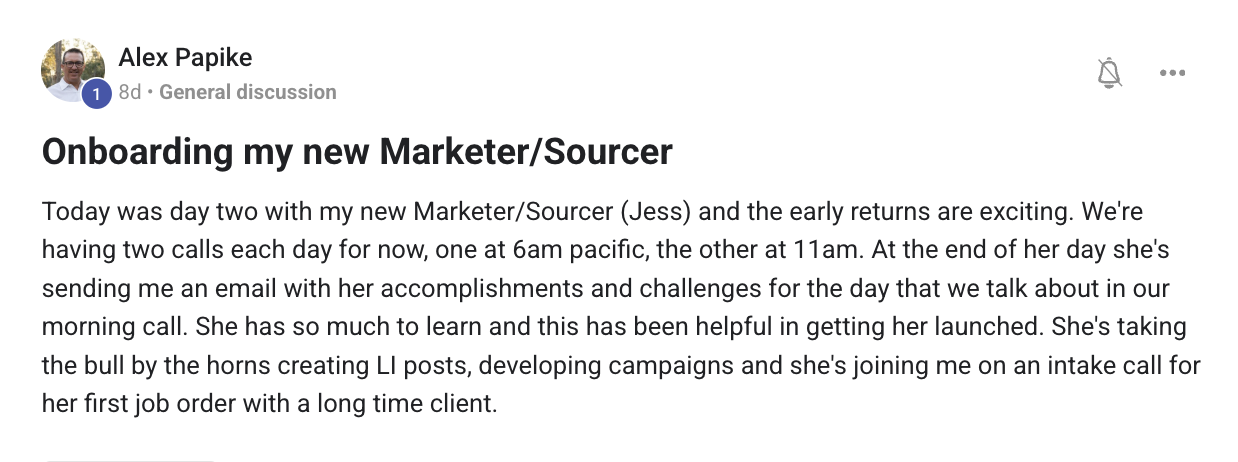Click the "8d" post timestamp

pyautogui.click(x=129, y=93)
